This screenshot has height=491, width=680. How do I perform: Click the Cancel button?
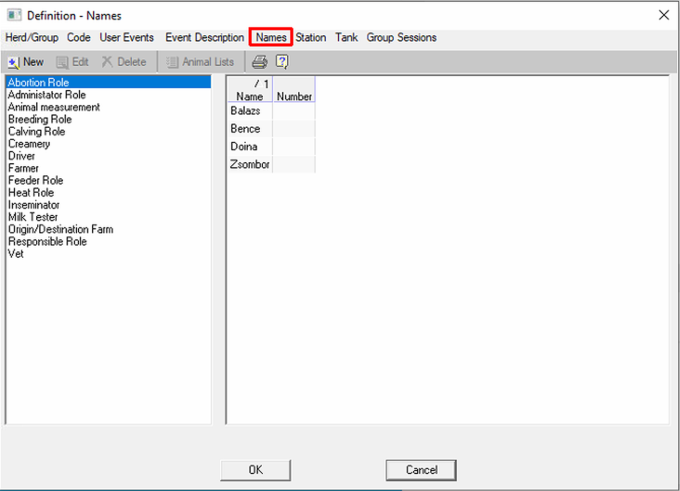(421, 470)
